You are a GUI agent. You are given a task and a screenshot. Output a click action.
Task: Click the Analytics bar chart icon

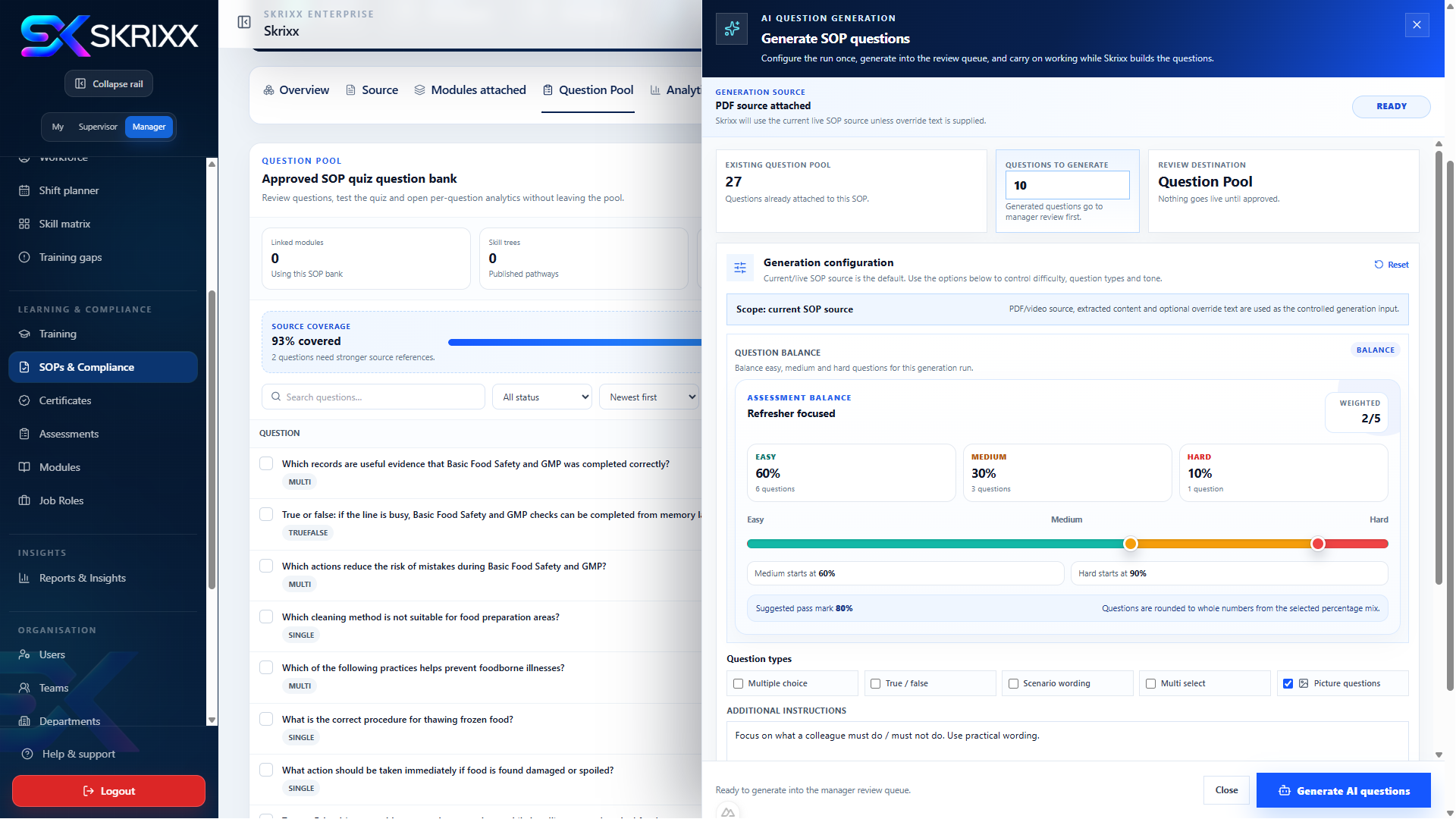(655, 90)
